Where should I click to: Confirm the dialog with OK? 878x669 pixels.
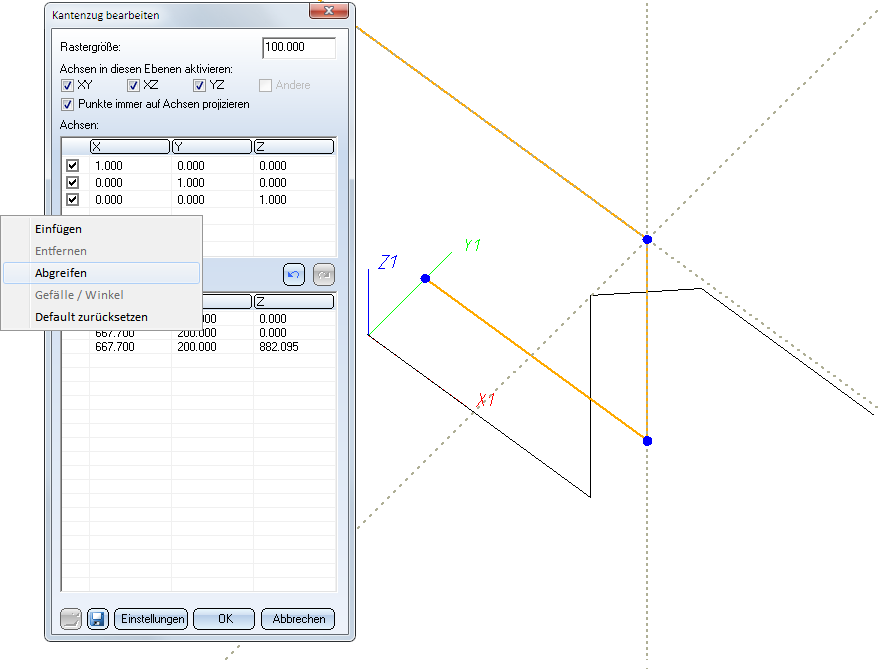[x=224, y=619]
